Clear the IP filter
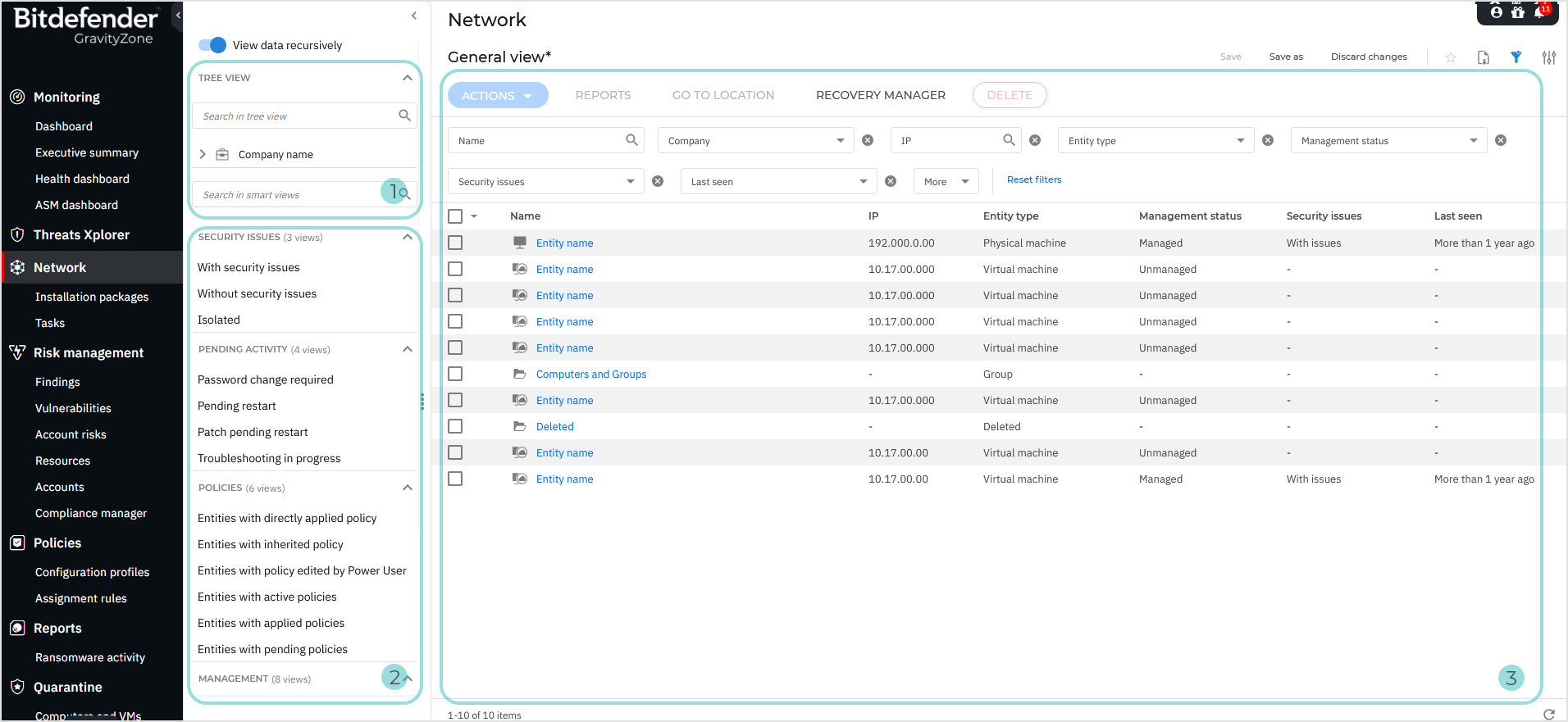The width and height of the screenshot is (1568, 722). pos(1035,140)
